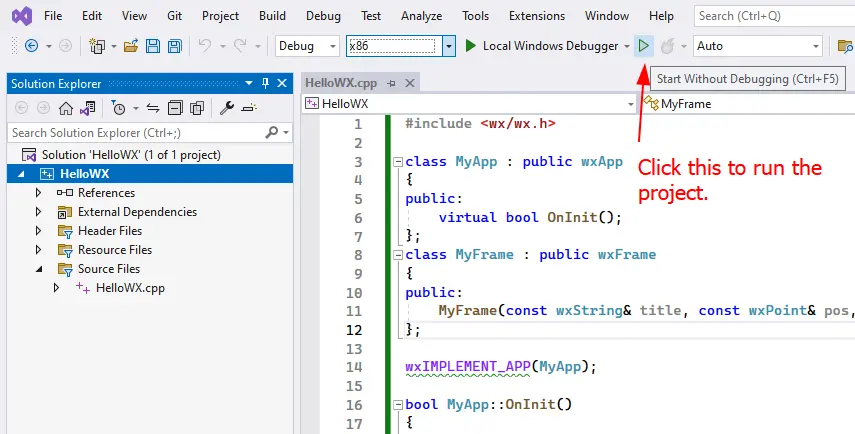This screenshot has height=434, width=855.
Task: Click the Sync with Active Document icon
Action: pyautogui.click(x=153, y=108)
